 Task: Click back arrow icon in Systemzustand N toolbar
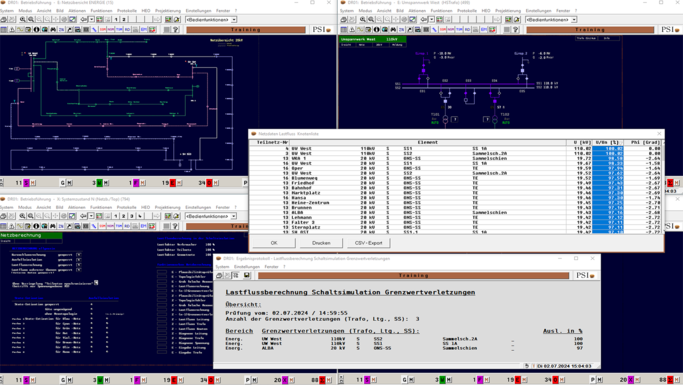click(84, 216)
